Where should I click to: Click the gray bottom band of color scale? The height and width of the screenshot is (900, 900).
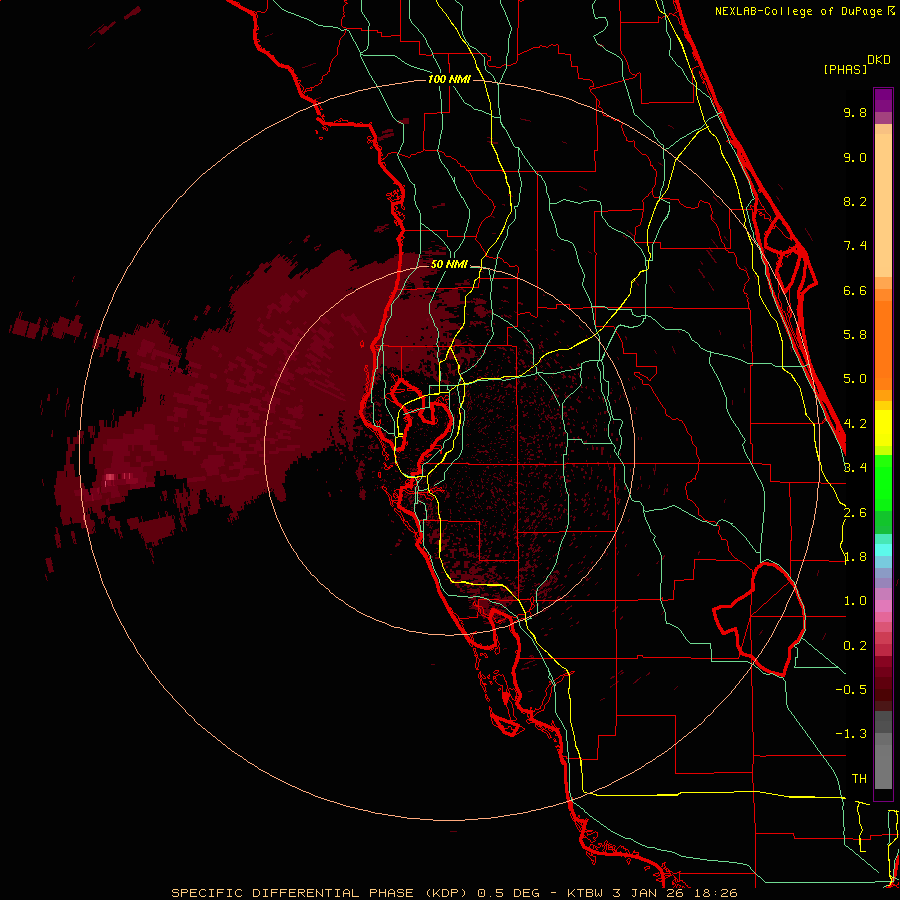(883, 763)
